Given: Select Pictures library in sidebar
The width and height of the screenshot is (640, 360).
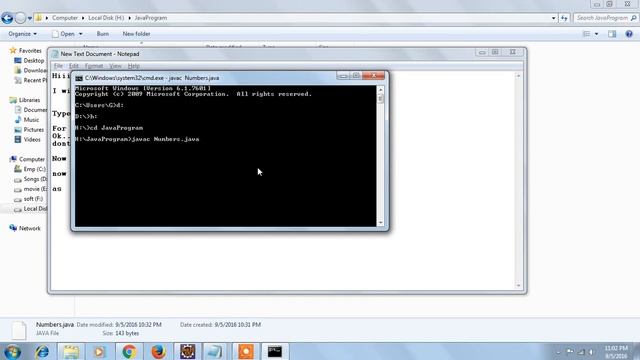Looking at the screenshot, I should tap(29, 129).
